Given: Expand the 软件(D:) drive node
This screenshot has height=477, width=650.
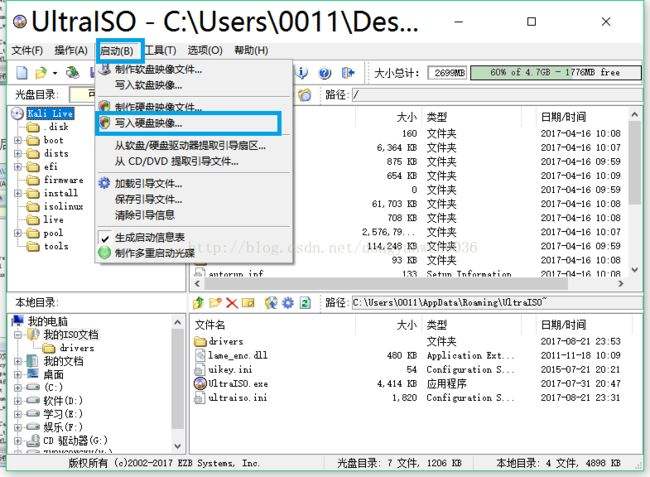Looking at the screenshot, I should tap(17, 401).
